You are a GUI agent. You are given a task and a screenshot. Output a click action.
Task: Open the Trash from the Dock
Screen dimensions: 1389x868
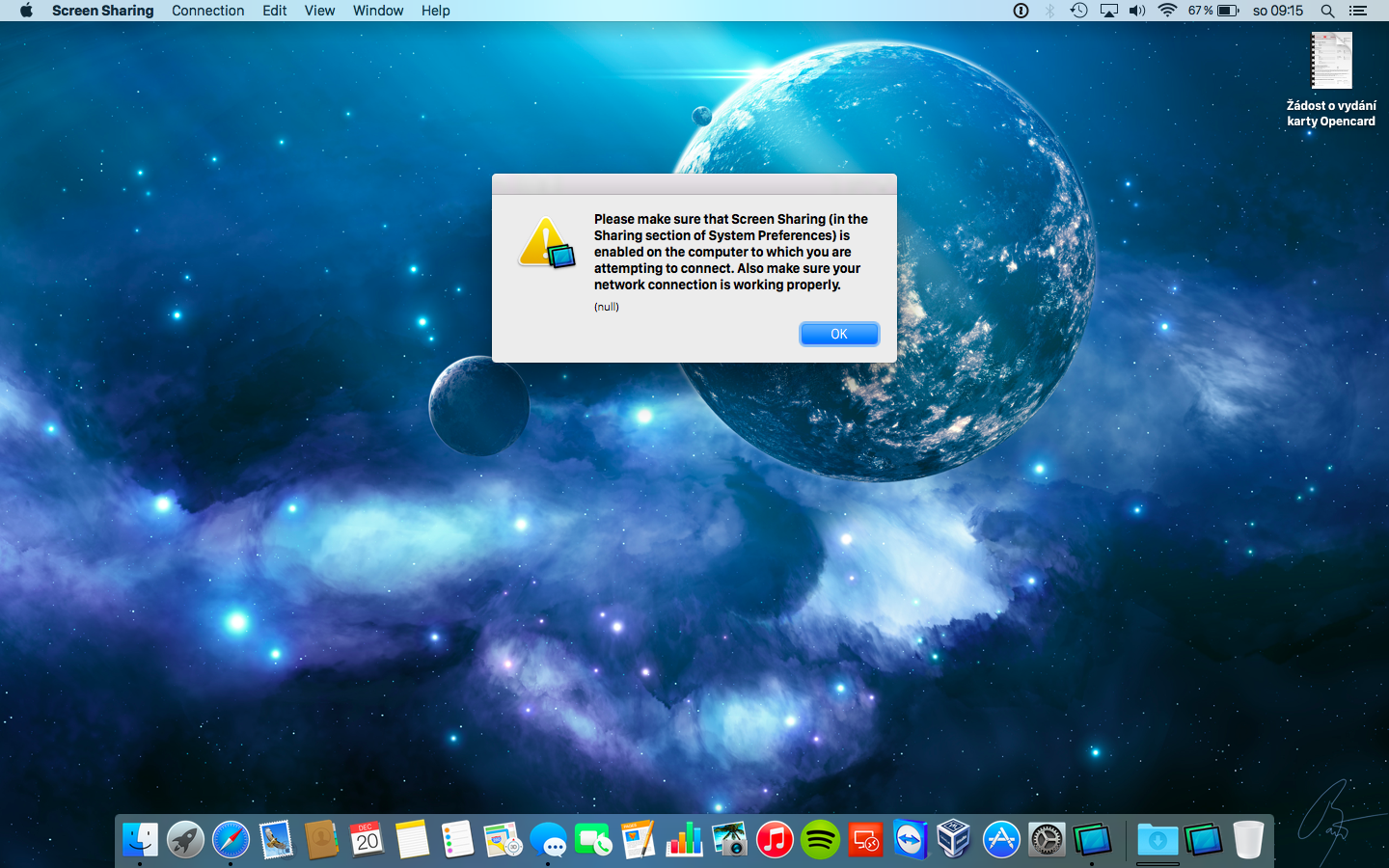coord(1248,840)
